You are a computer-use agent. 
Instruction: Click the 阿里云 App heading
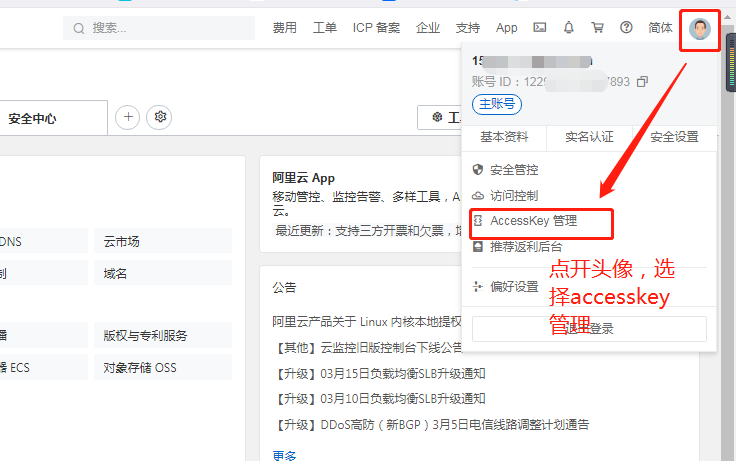point(303,178)
